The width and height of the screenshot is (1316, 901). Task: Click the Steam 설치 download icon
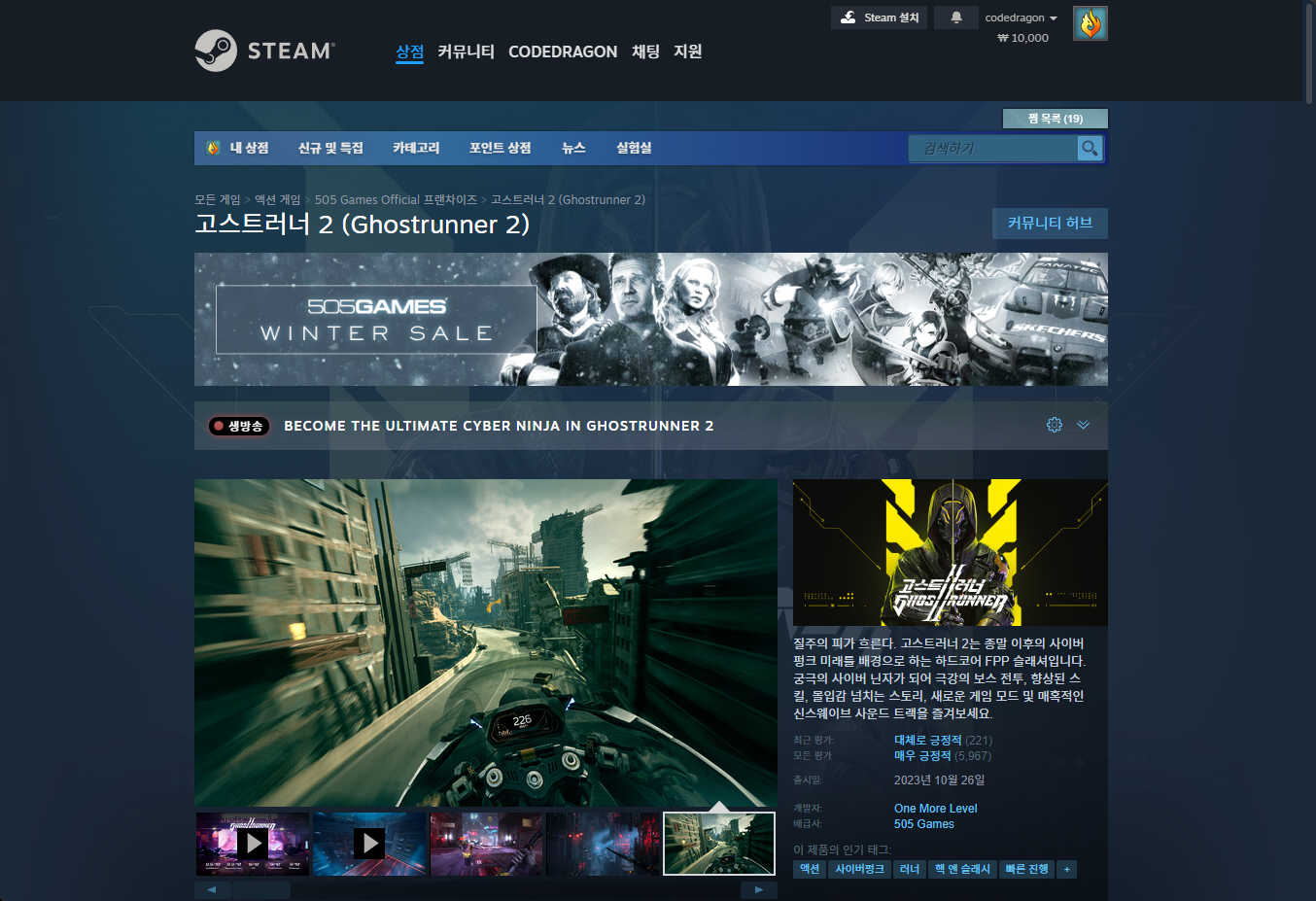tap(848, 17)
